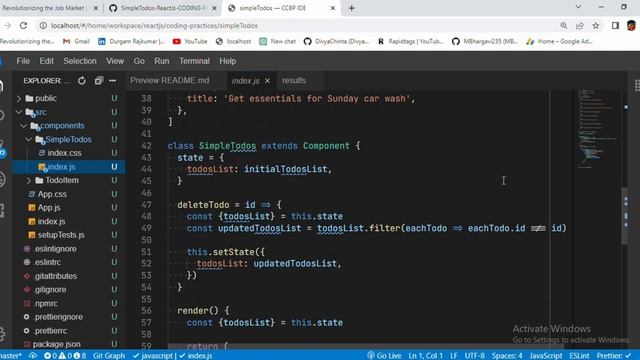
Task: Open Ln 1, Col 1 go-to-line
Action: (425, 356)
